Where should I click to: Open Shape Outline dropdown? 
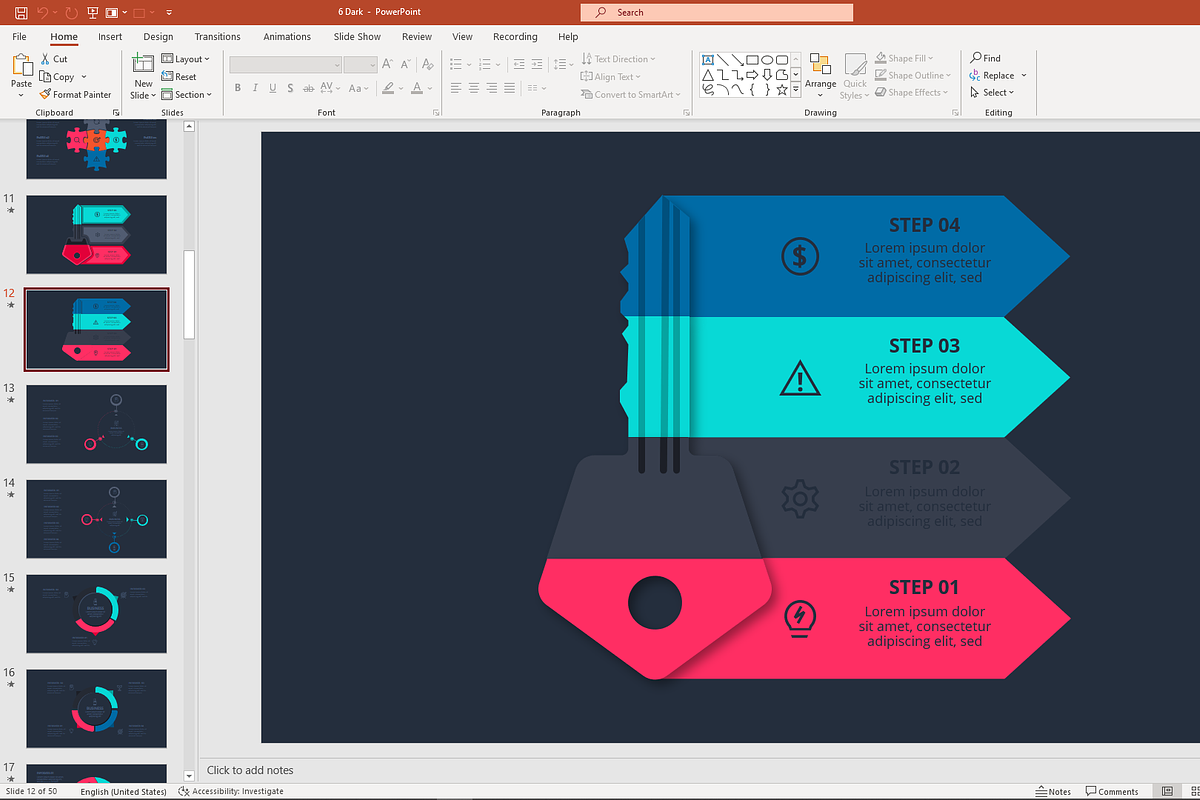click(x=912, y=75)
